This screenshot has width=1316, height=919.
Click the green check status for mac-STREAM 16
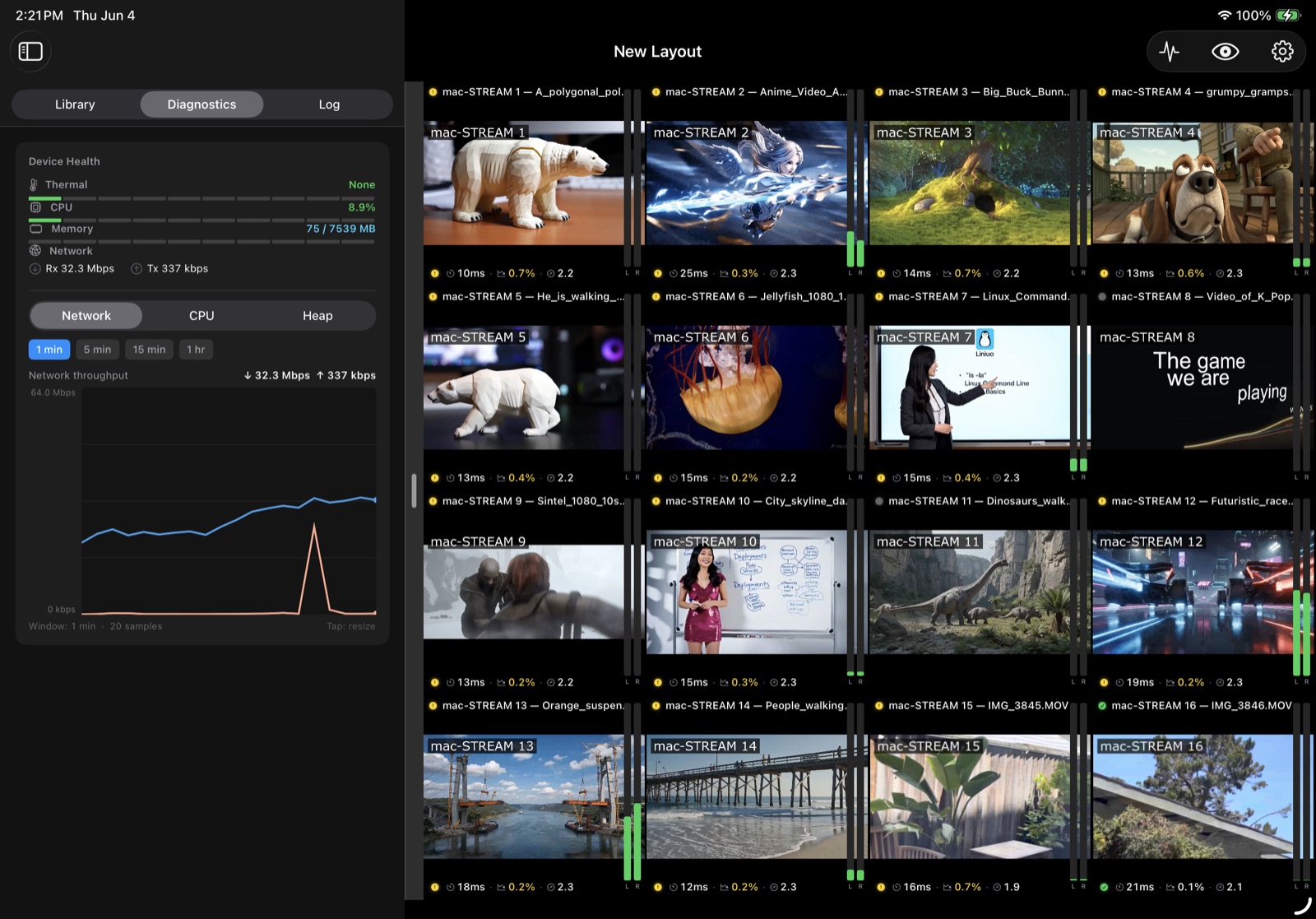1102,706
